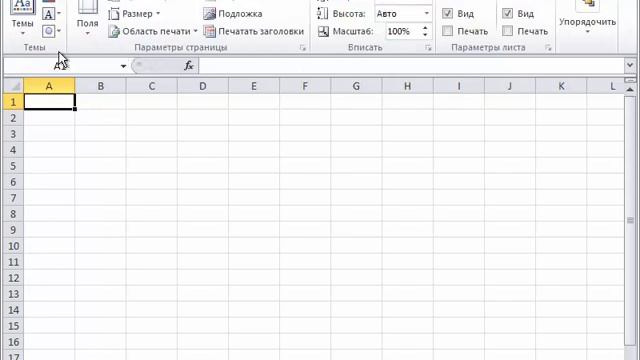This screenshot has width=640, height=360.
Task: Decrease Масштаб with the down spinner arrow
Action: point(425,35)
